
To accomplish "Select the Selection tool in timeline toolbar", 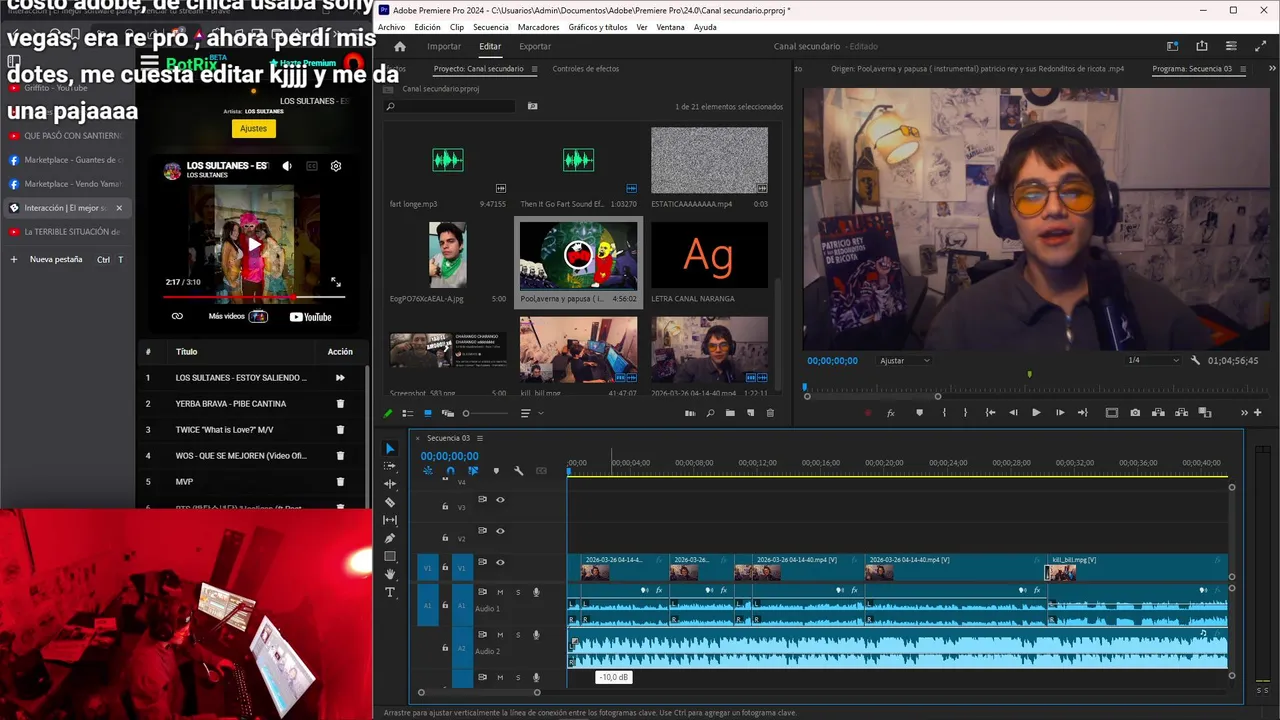I will tap(390, 449).
